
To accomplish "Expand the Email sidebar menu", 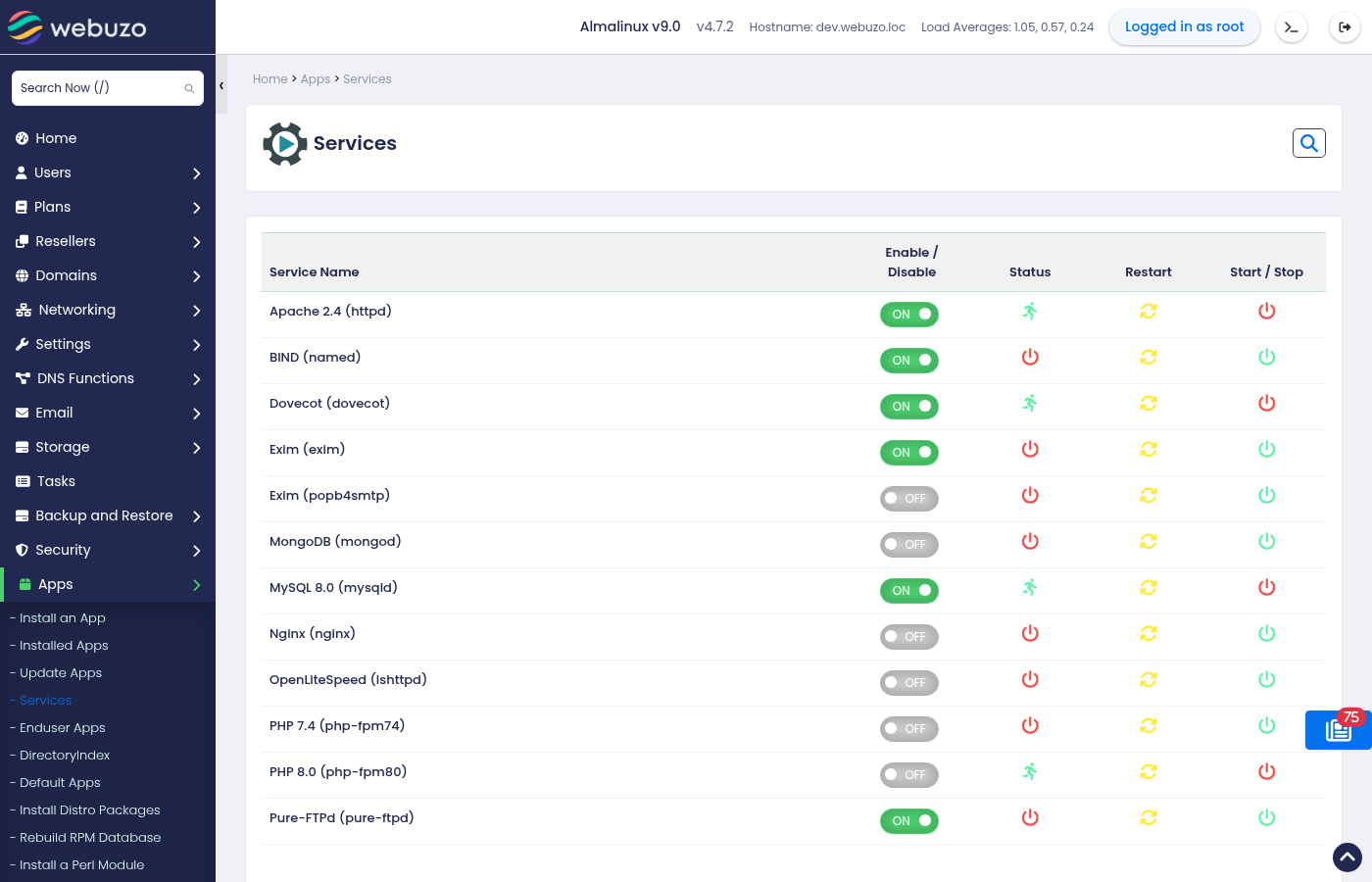I will click(108, 413).
